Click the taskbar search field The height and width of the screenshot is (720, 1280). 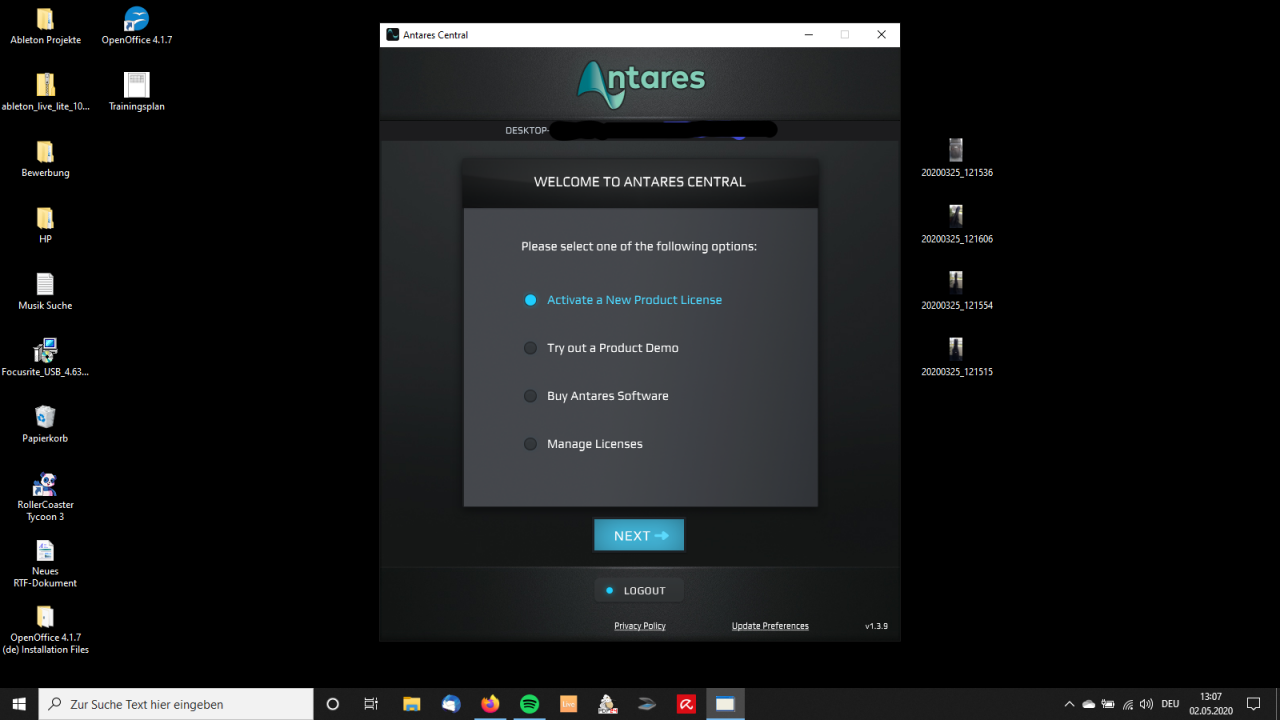point(176,704)
